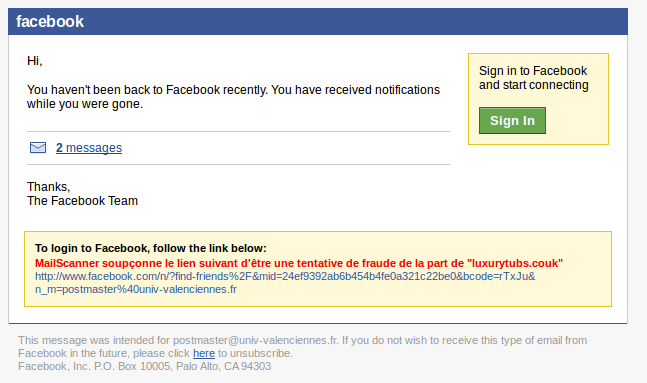Click the 'You haven't been back' paragraph
Image resolution: width=647 pixels, height=383 pixels.
coord(234,97)
